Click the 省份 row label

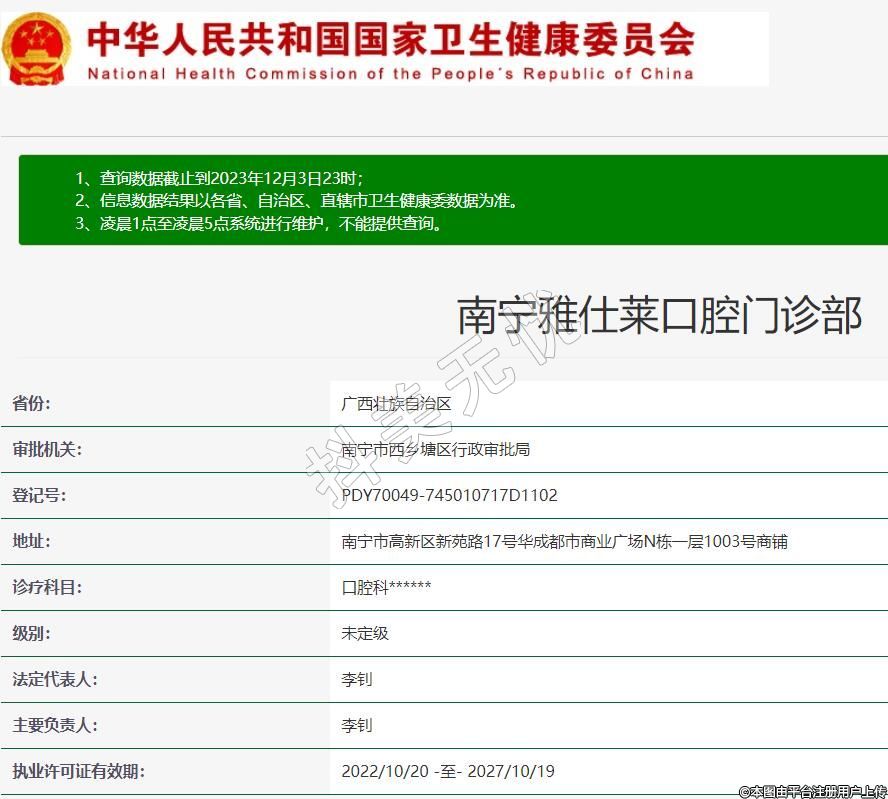tap(31, 404)
